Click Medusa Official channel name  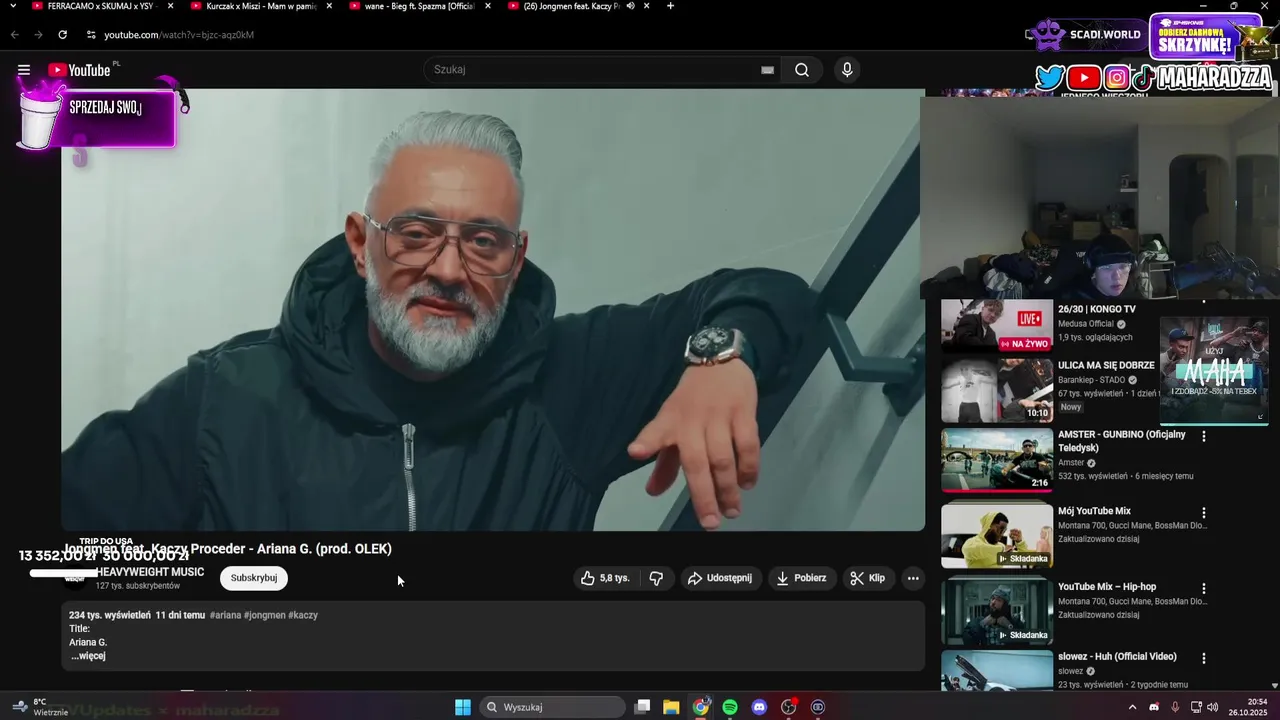[x=1086, y=324]
